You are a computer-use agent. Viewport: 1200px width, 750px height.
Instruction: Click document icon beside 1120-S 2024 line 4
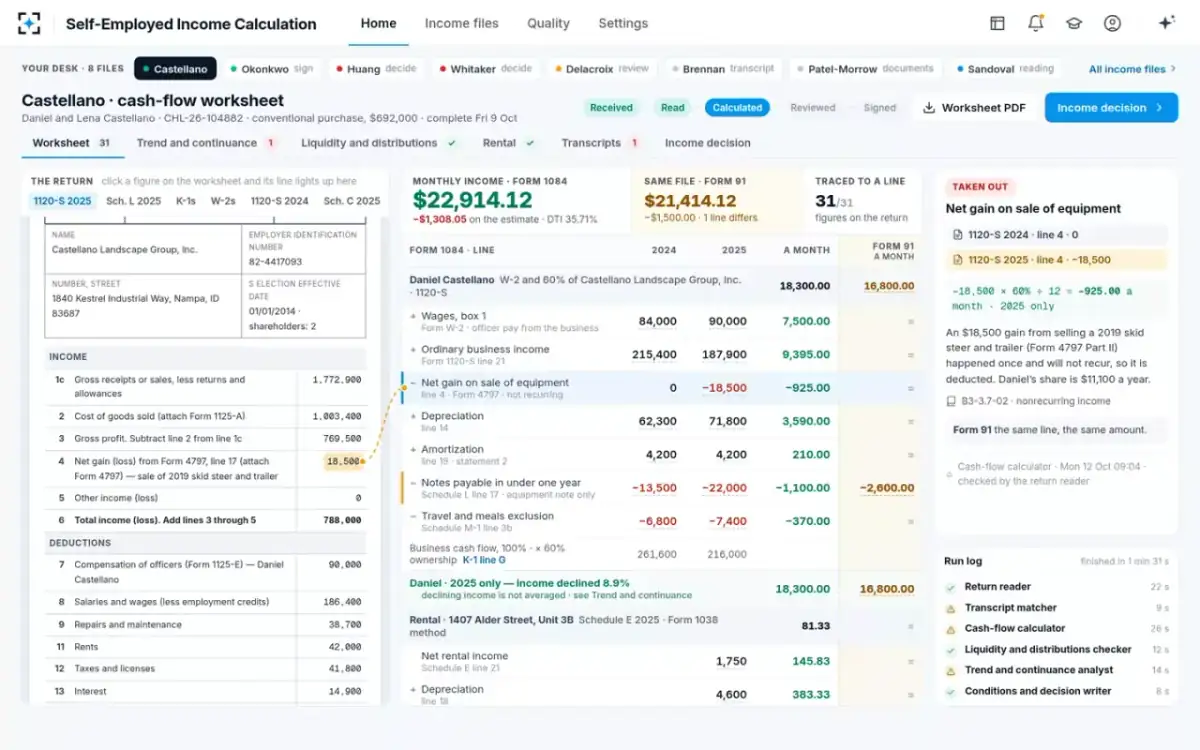point(958,235)
